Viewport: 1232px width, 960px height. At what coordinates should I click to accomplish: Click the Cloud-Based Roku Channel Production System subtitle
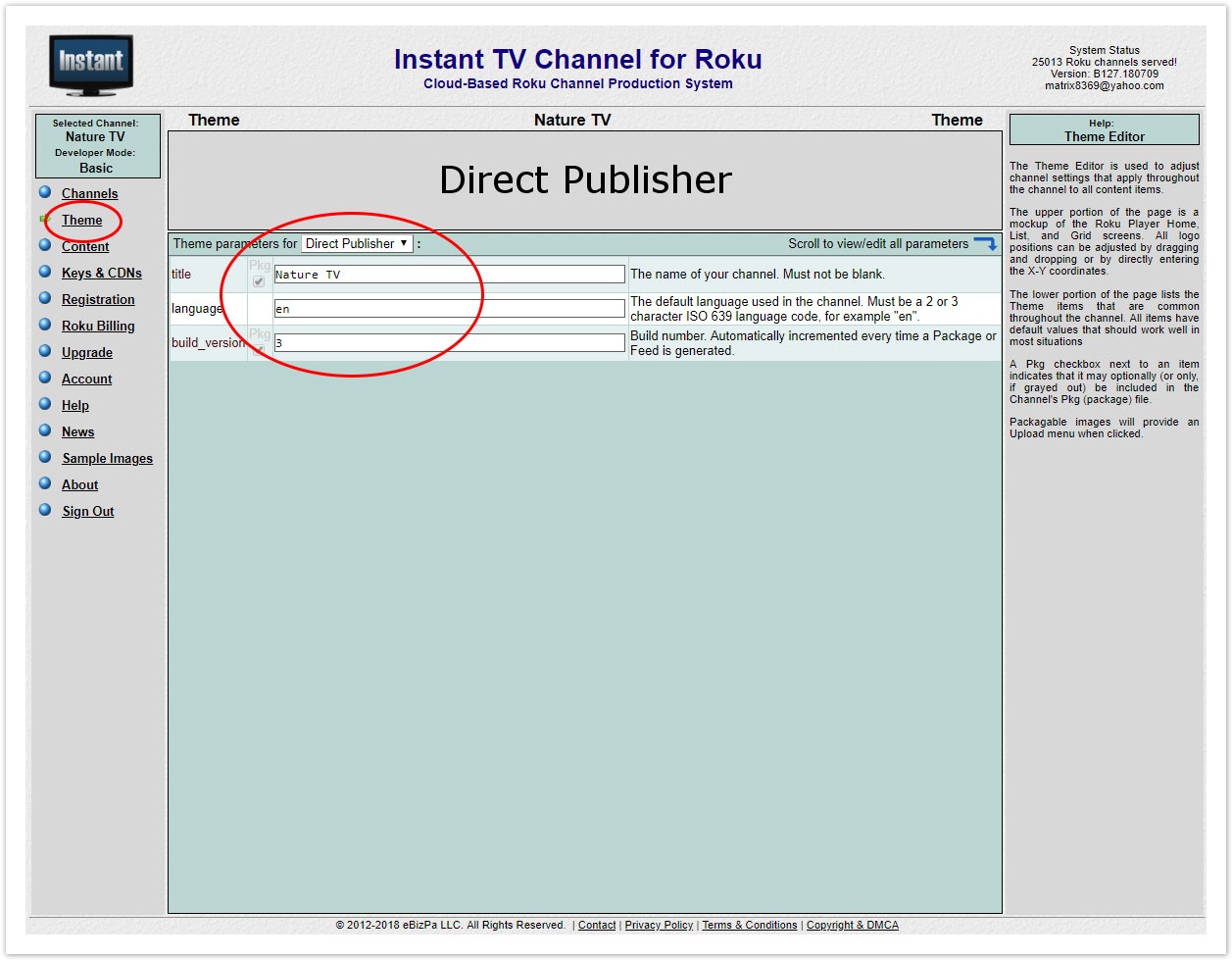(578, 83)
